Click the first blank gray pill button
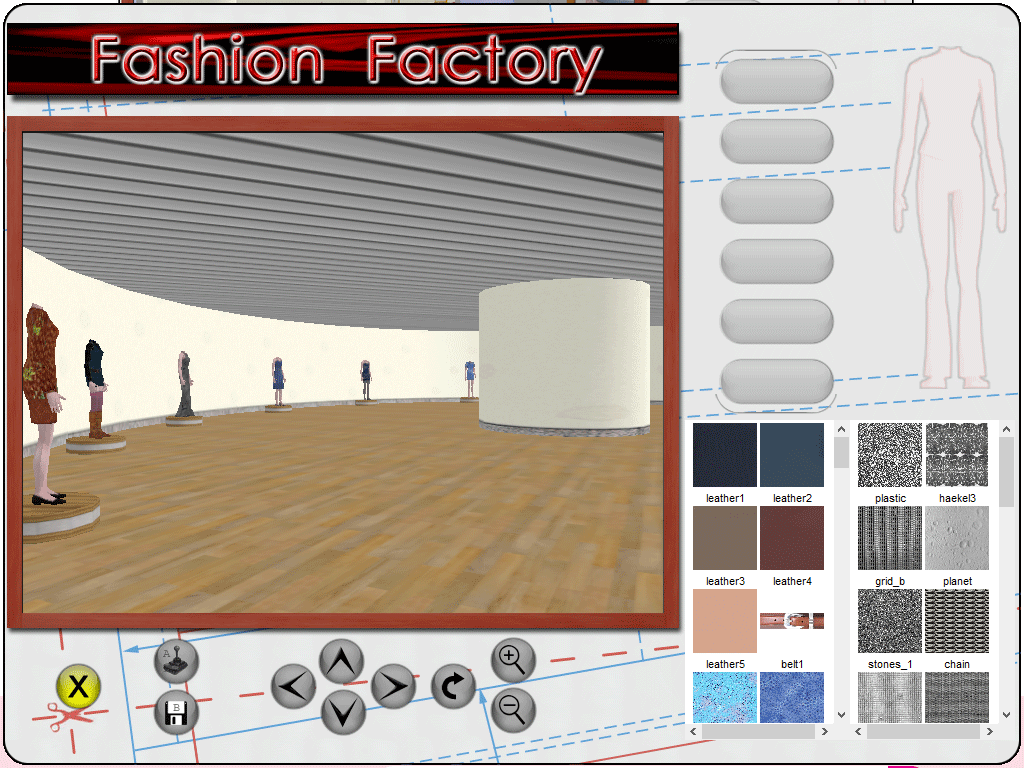The image size is (1024, 768). pos(776,81)
